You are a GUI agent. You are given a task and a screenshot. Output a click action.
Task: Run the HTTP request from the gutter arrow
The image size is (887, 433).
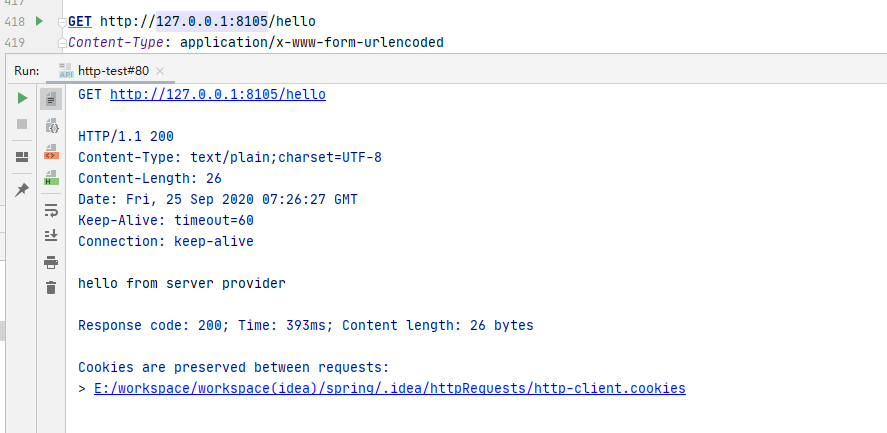(x=38, y=21)
